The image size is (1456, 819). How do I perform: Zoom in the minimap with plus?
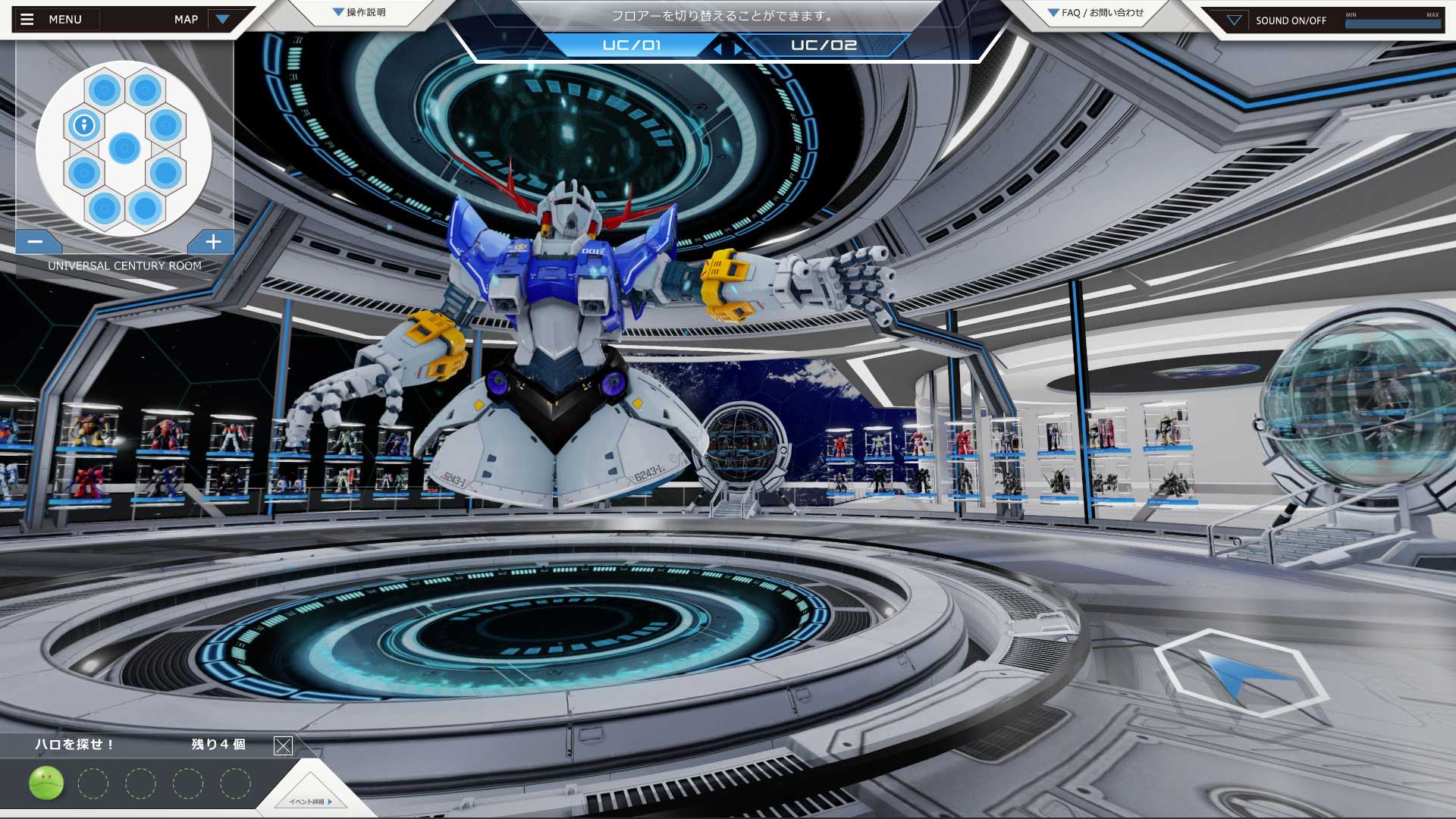tap(213, 242)
